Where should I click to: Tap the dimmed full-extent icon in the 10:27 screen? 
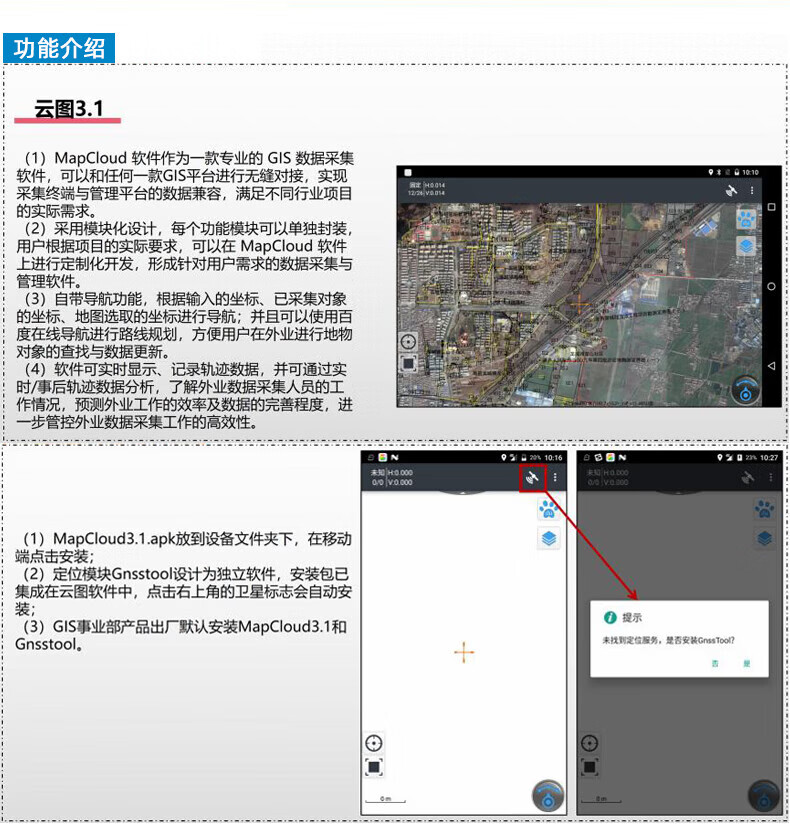click(x=589, y=767)
